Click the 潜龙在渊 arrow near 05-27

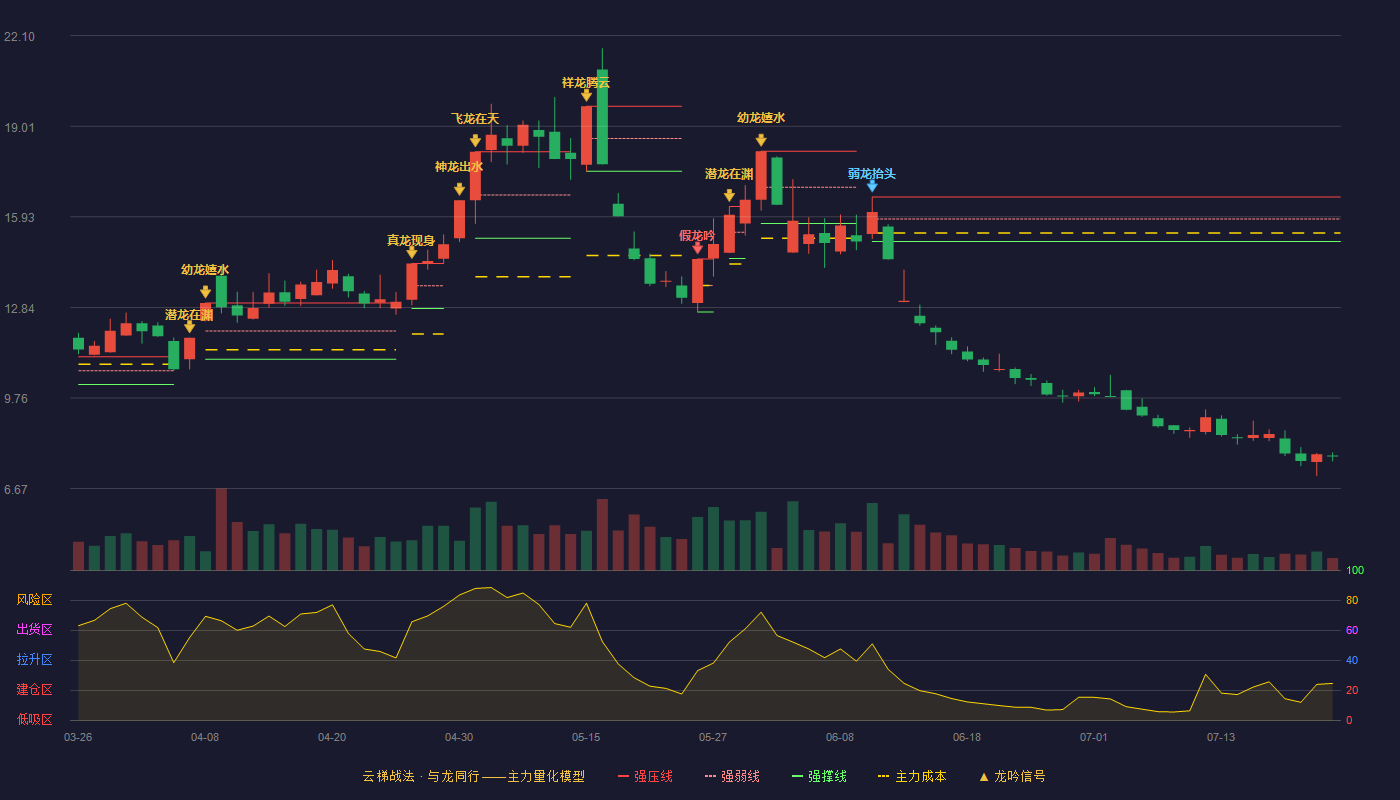pos(729,196)
